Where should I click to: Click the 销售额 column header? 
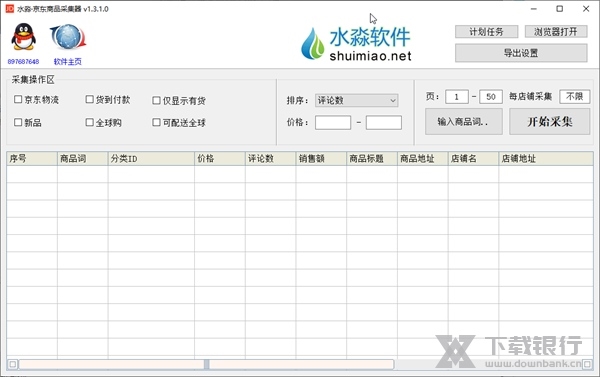point(321,158)
